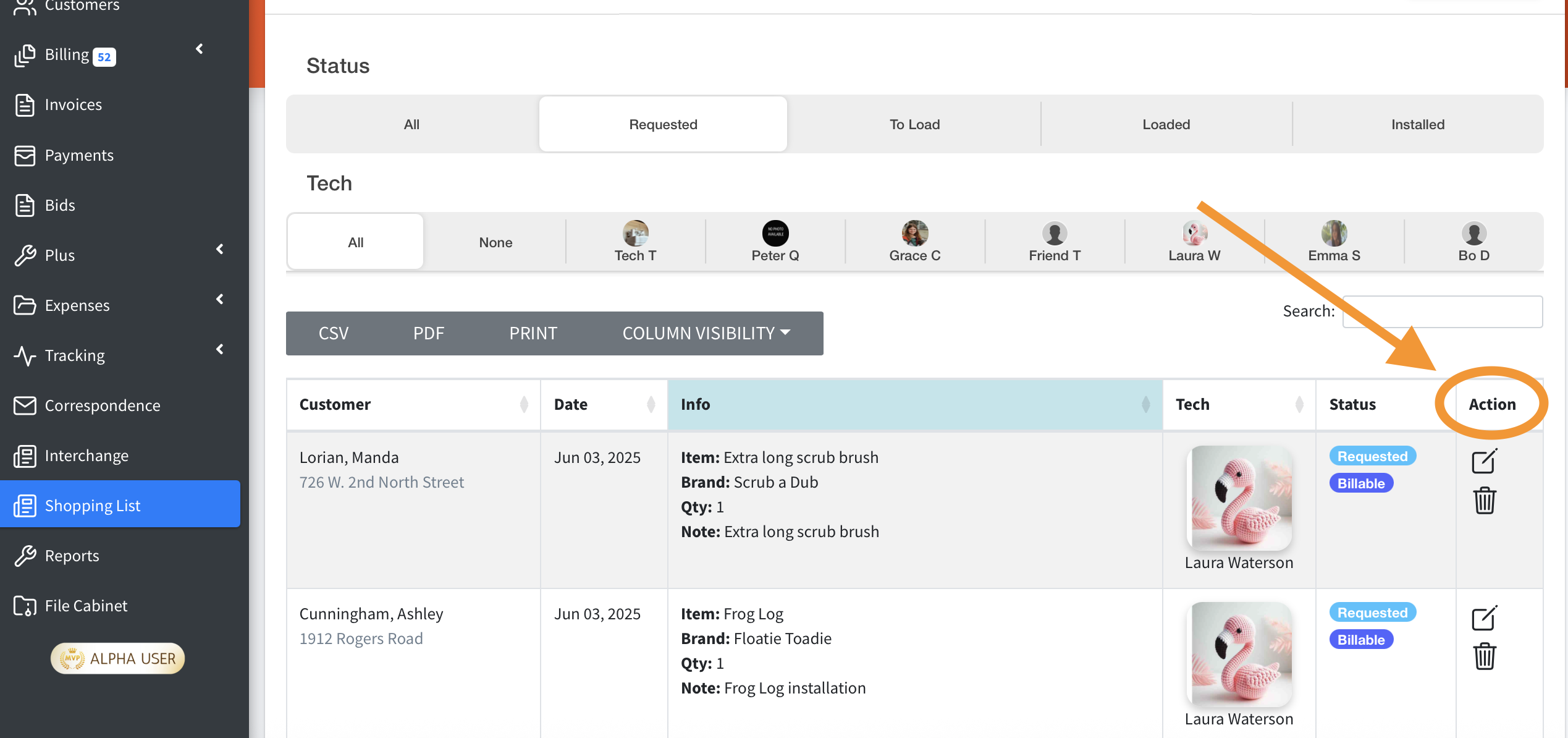Edit the Lorian, Manda shopping list entry
Screen dimensions: 1568x738
tap(1483, 461)
